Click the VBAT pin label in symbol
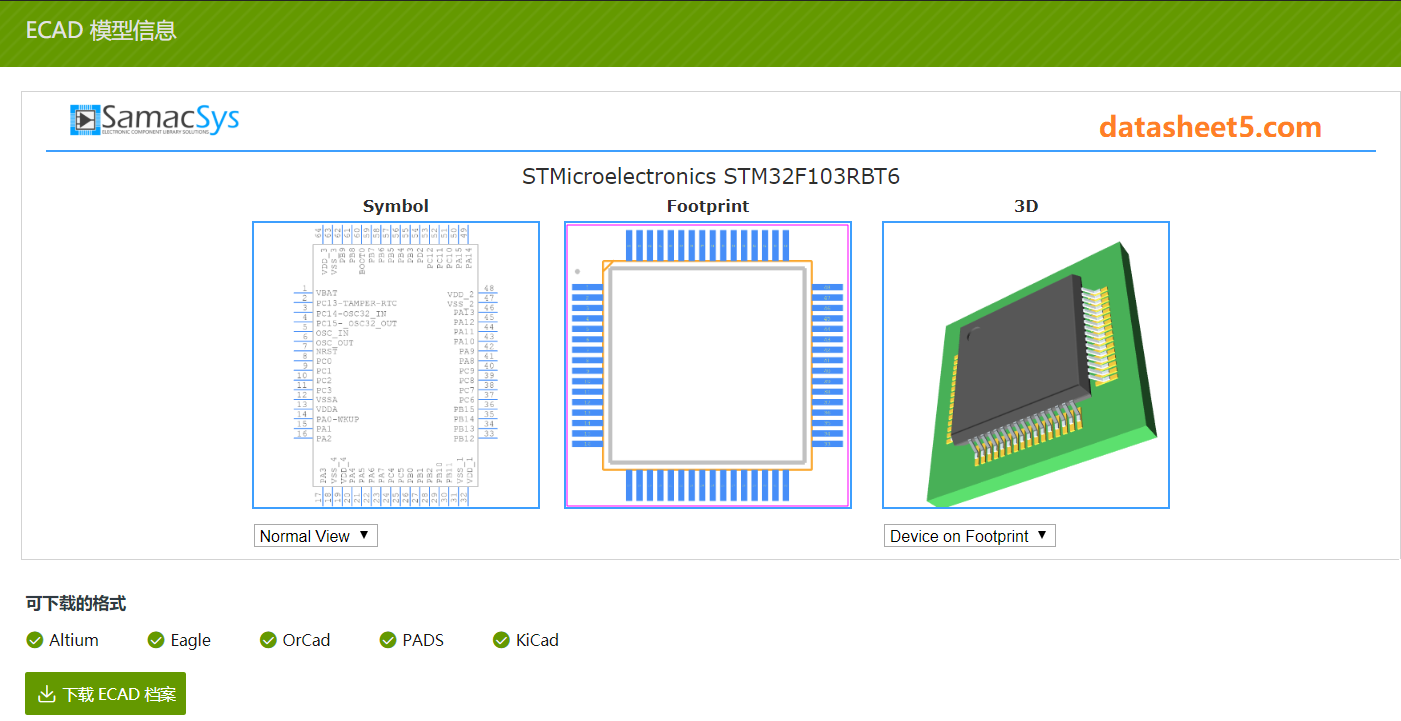Image resolution: width=1401 pixels, height=721 pixels. 326,294
